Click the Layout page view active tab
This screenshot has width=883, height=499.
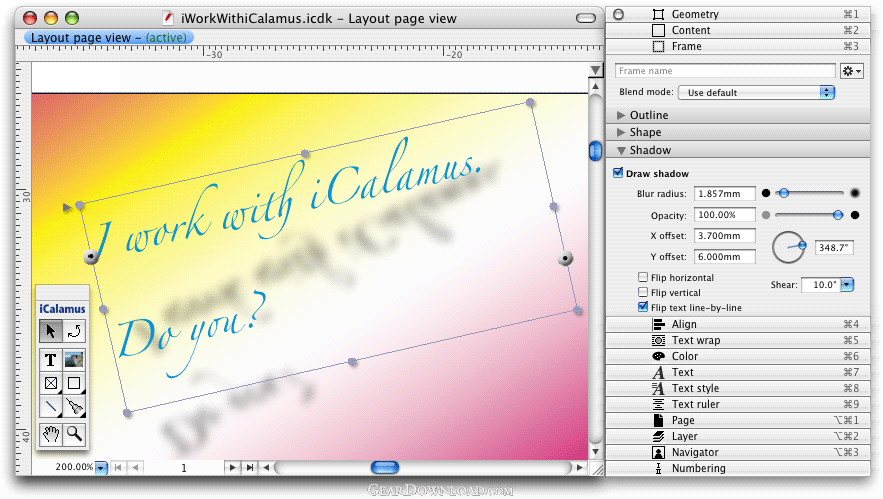coord(109,38)
